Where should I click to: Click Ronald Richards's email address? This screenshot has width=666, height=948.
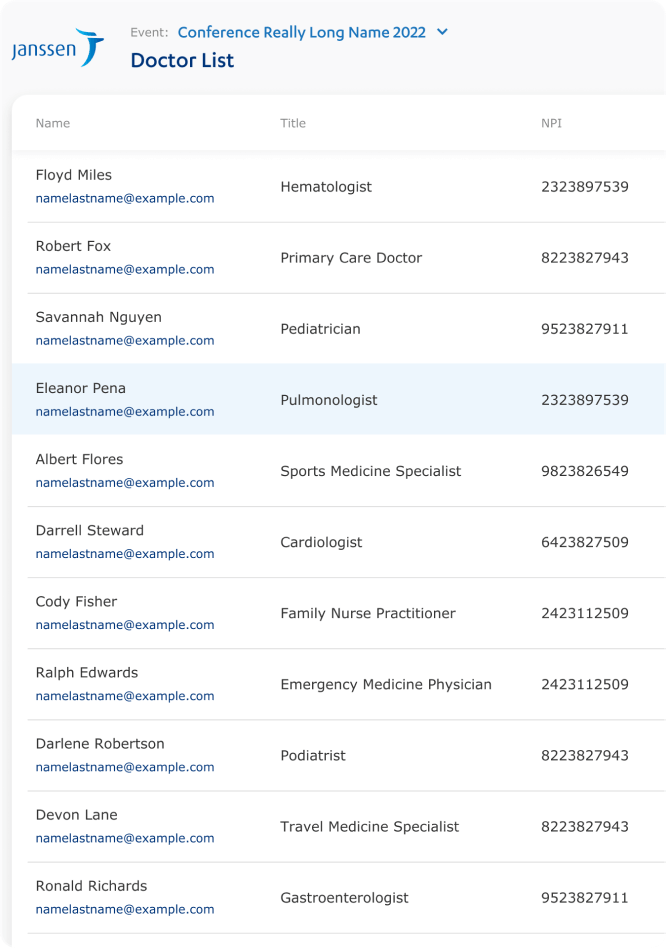point(124,909)
